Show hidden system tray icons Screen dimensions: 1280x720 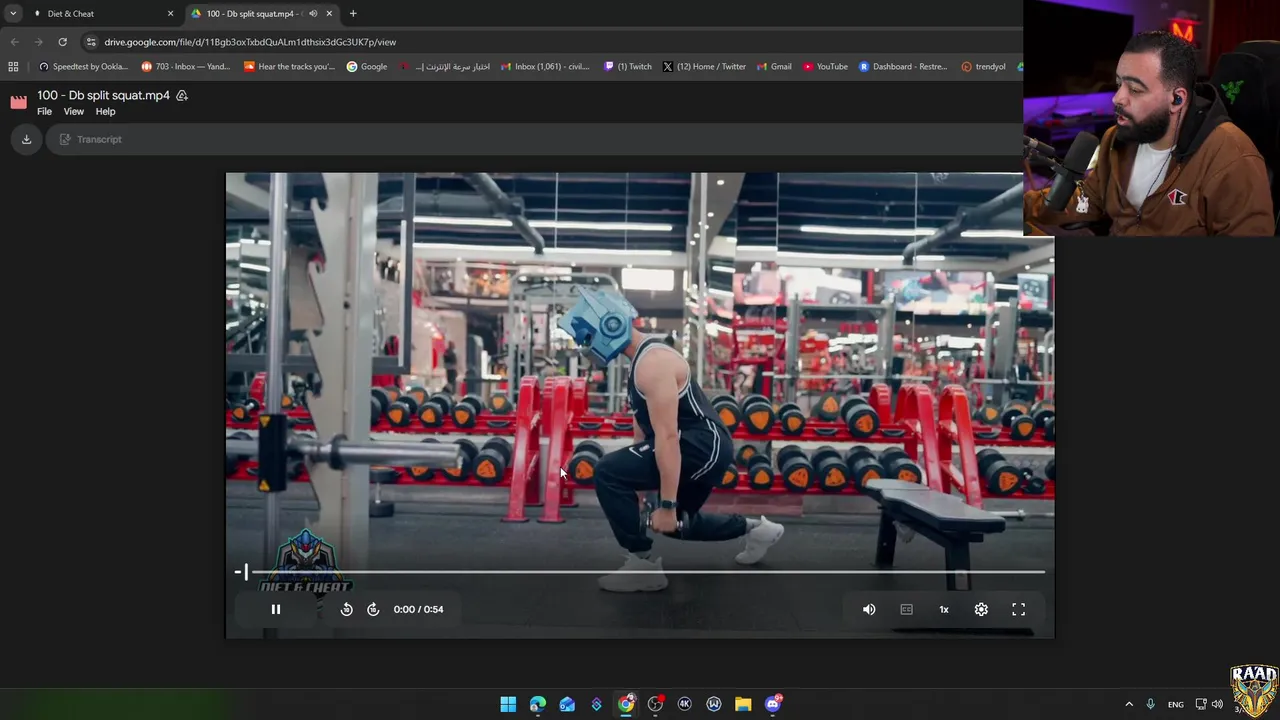1129,704
